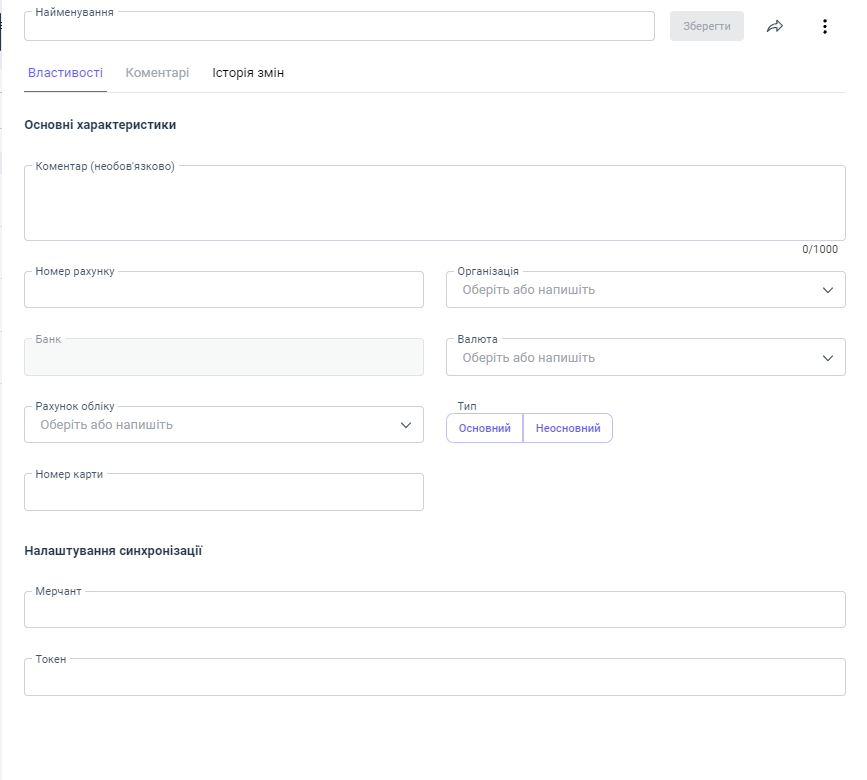This screenshot has height=780, width=867.
Task: Click the Токен input field
Action: pyautogui.click(x=434, y=678)
